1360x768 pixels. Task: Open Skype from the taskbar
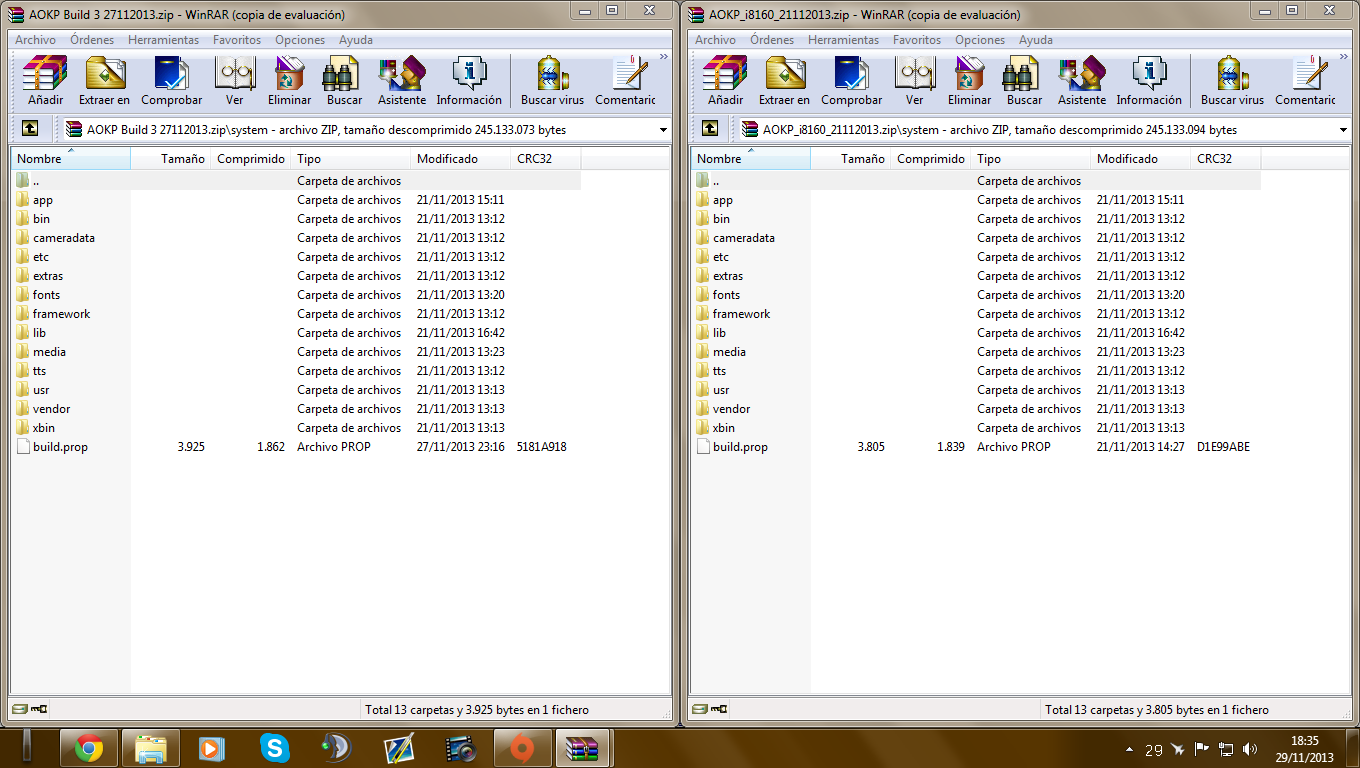point(274,748)
